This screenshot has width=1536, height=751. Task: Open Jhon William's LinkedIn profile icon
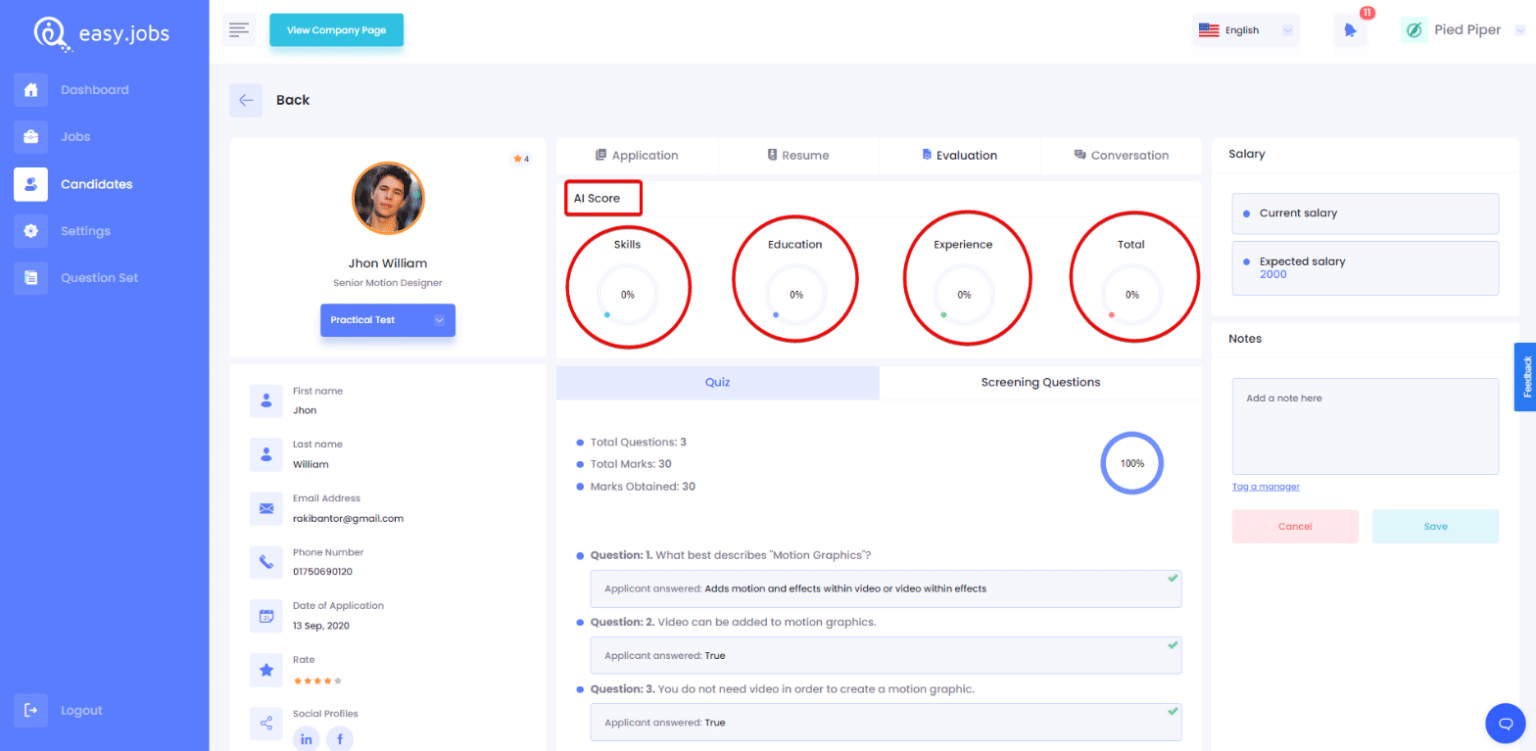pos(307,738)
